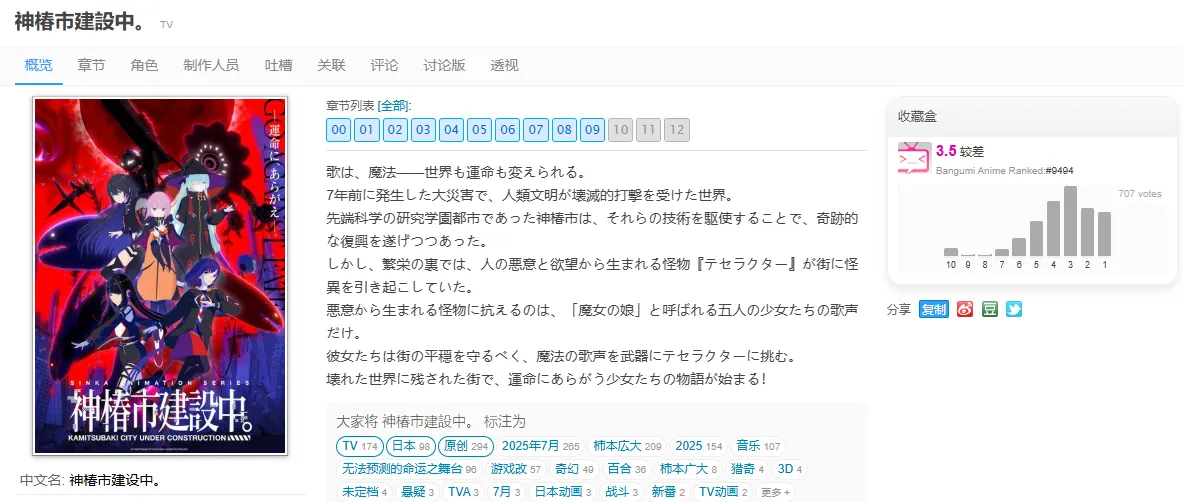This screenshot has height=502, width=1183.
Task: Click the TV动画 2 tag
Action: pos(724,492)
